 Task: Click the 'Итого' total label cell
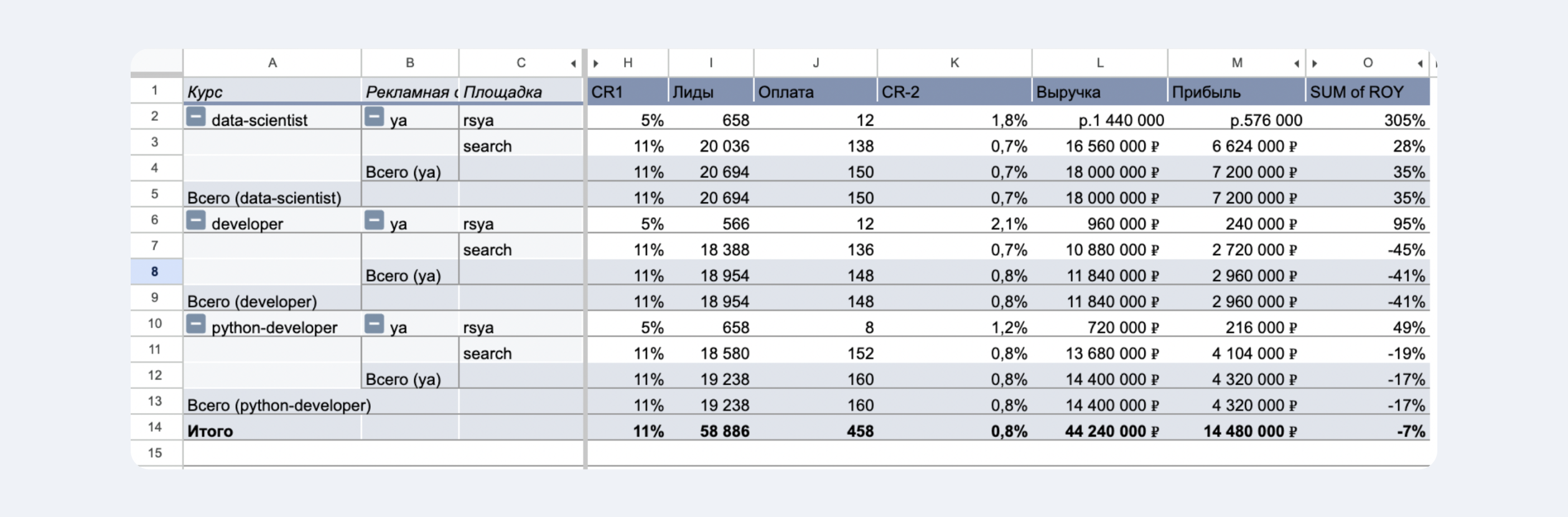272,431
